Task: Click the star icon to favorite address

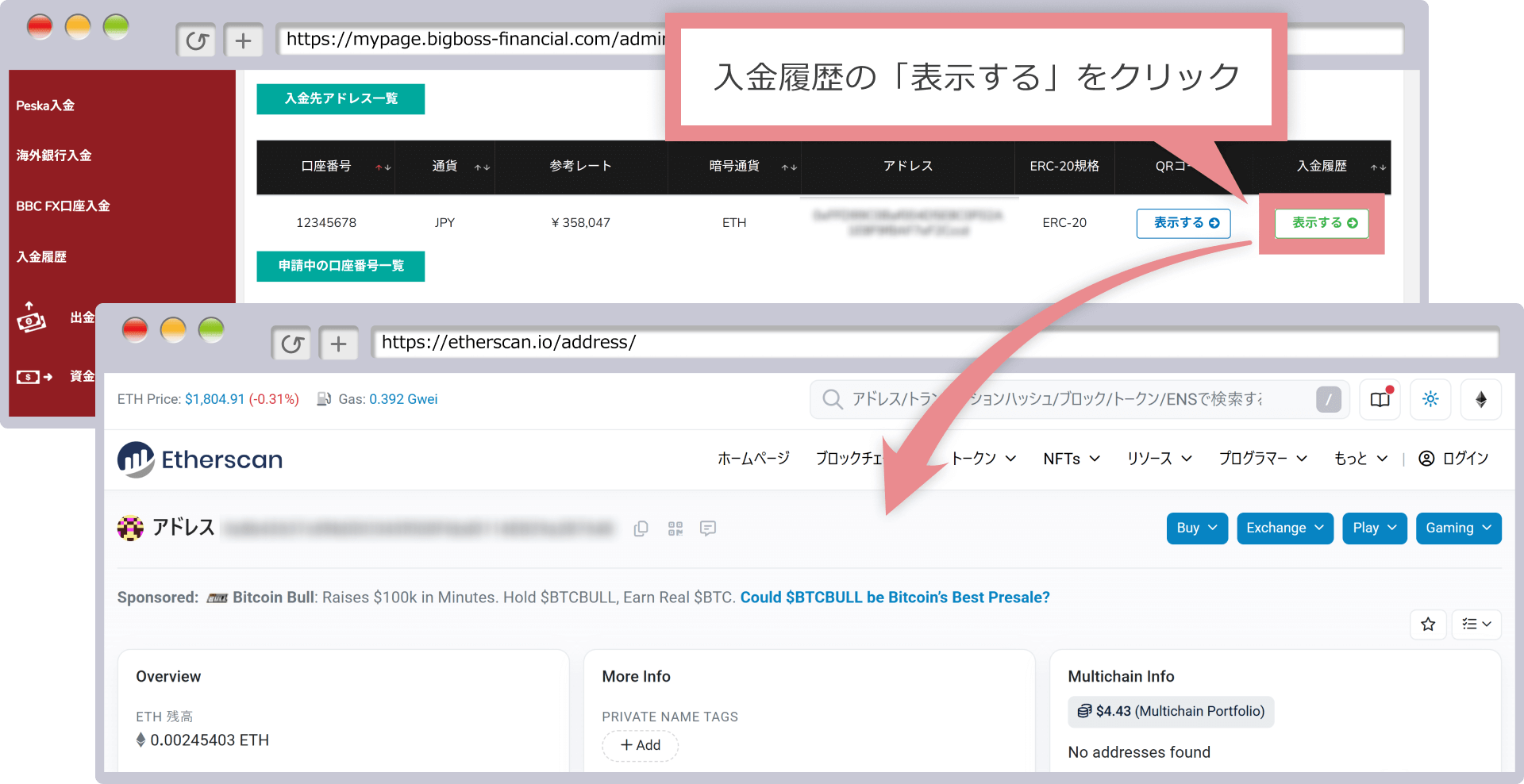Action: pos(1428,625)
